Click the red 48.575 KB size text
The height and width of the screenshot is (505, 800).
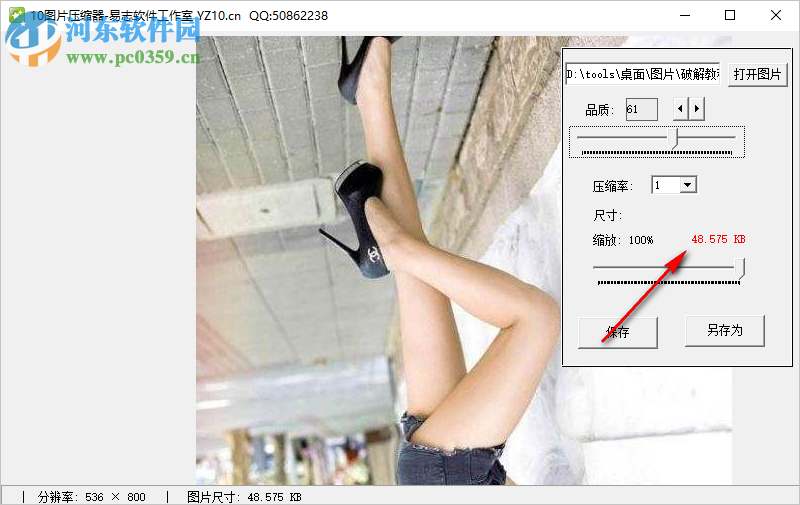718,239
